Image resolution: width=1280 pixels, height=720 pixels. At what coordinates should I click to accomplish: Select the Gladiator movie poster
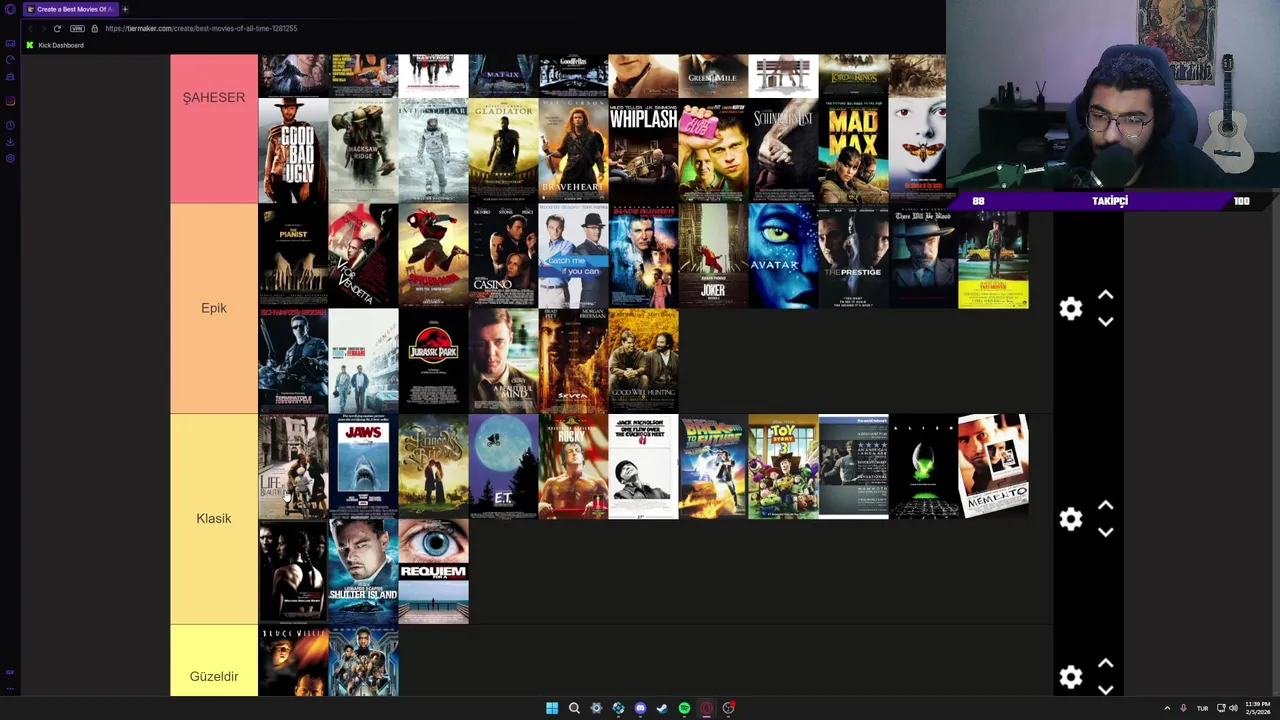point(503,150)
